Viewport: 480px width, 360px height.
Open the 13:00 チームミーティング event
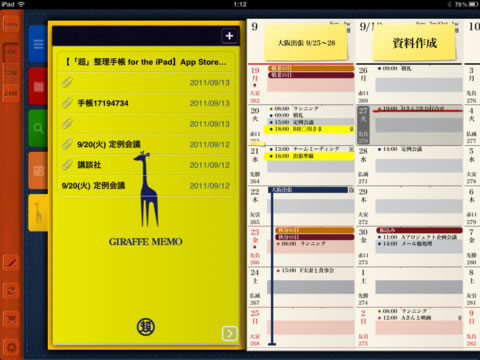(x=310, y=149)
